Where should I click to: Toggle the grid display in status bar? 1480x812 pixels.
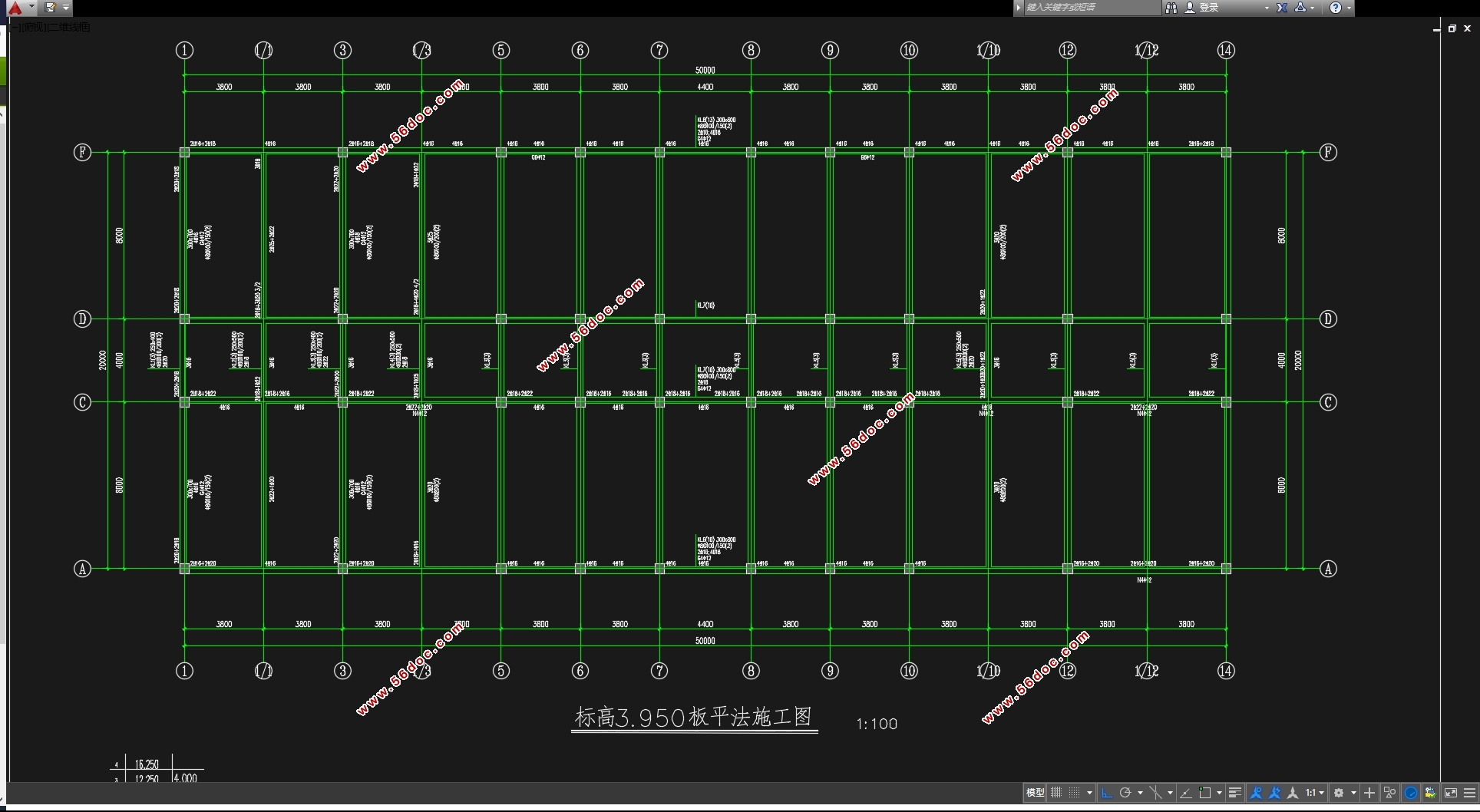[x=1056, y=793]
